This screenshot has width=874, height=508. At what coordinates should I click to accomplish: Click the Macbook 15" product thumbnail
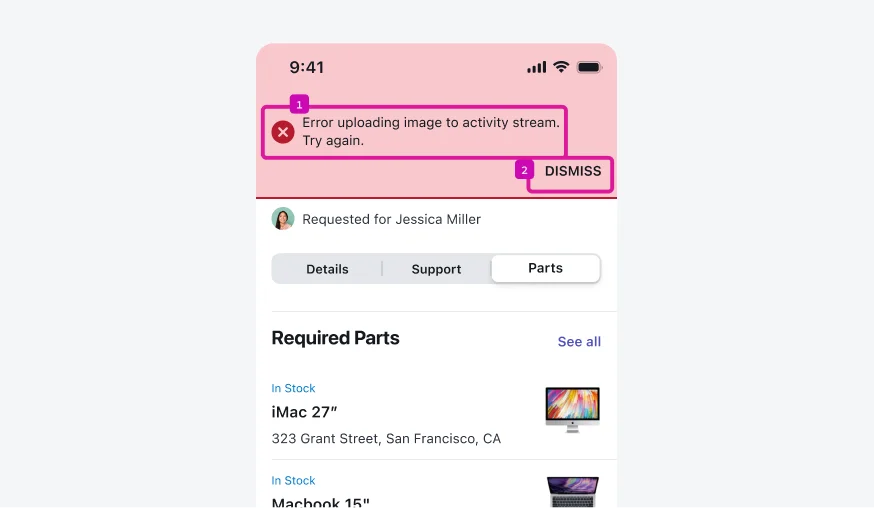point(572,492)
